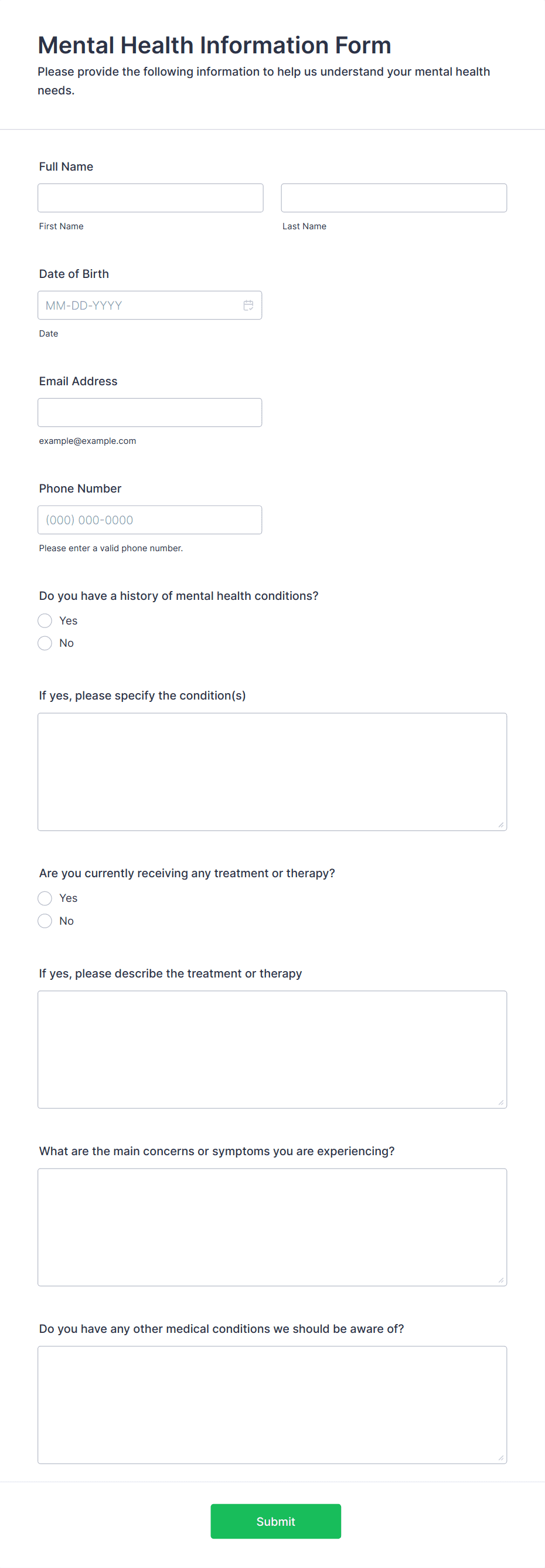Viewport: 545px width, 1568px height.
Task: Click the other medical conditions textarea
Action: click(x=272, y=1405)
